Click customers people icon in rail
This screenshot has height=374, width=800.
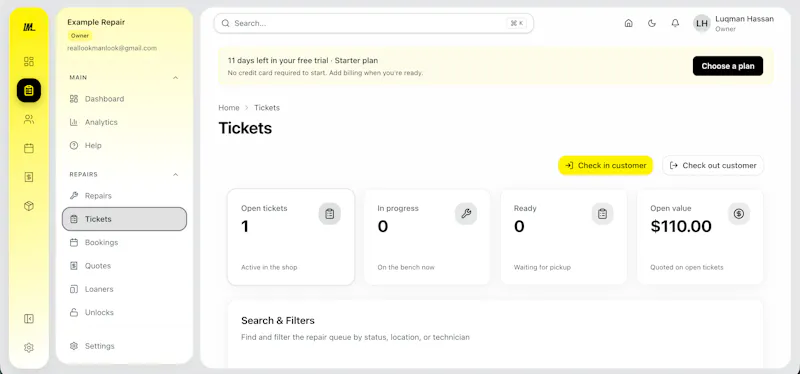point(29,119)
